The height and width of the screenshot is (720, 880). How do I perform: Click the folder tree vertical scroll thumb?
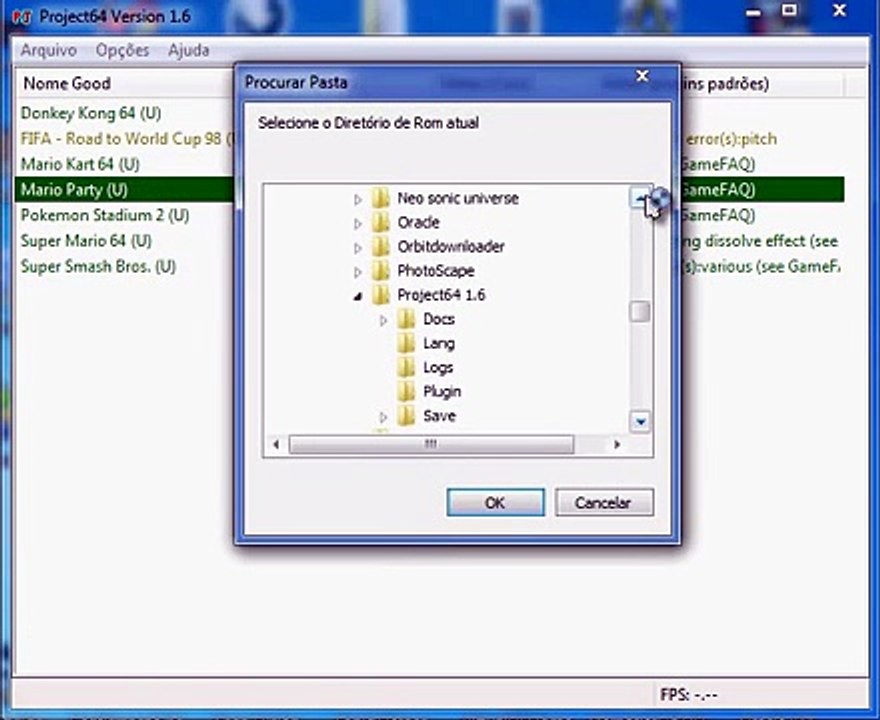[x=640, y=311]
